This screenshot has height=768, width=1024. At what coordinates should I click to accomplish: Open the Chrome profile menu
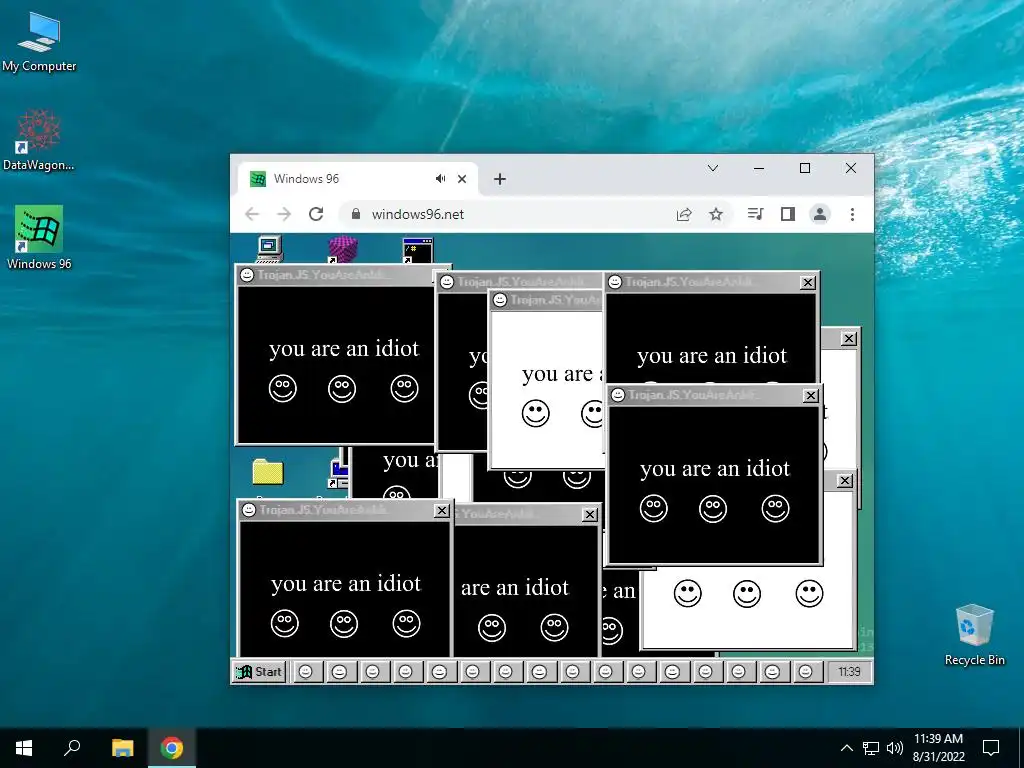[820, 214]
